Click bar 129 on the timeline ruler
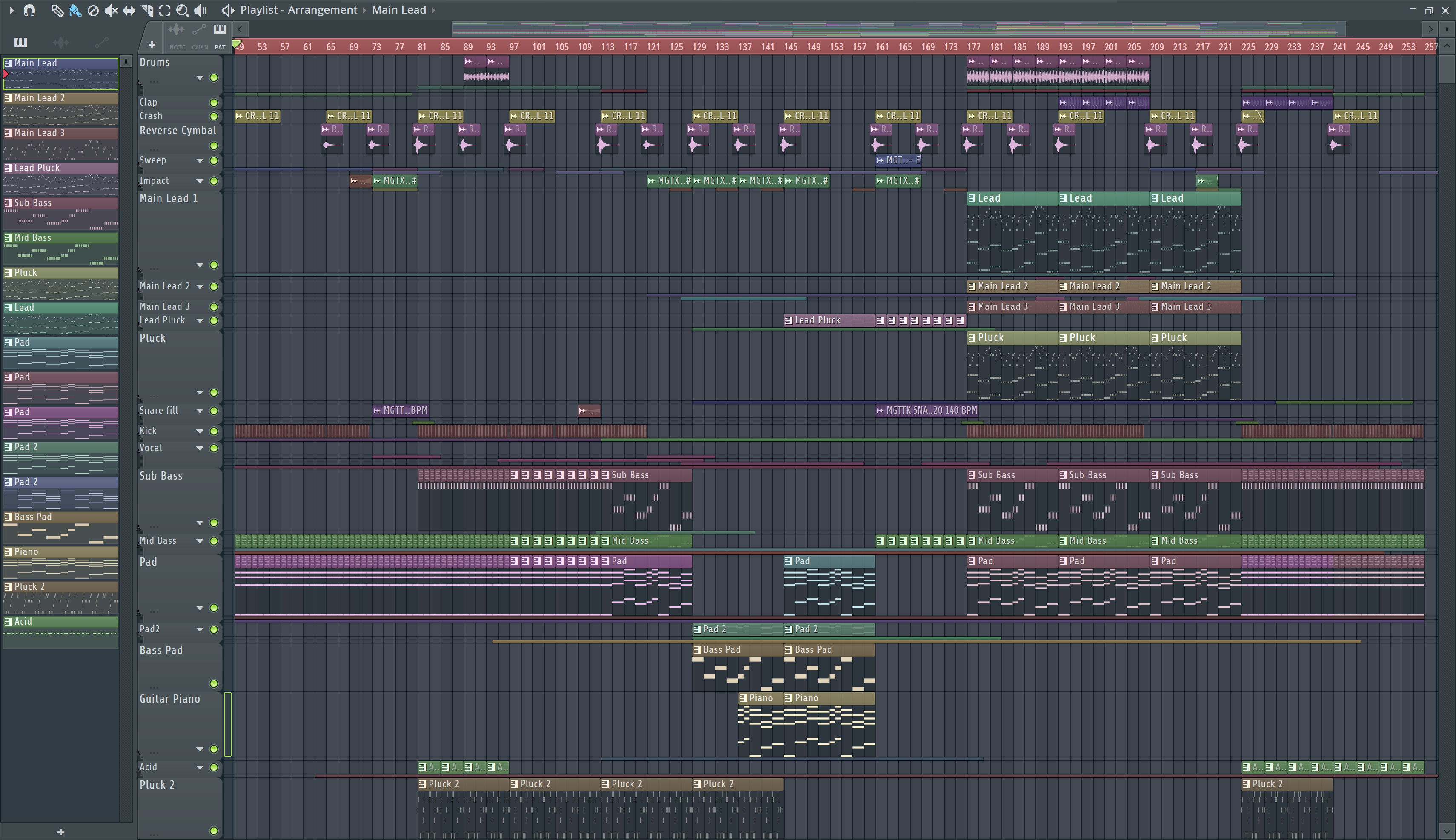Image resolution: width=1456 pixels, height=840 pixels. (x=699, y=47)
